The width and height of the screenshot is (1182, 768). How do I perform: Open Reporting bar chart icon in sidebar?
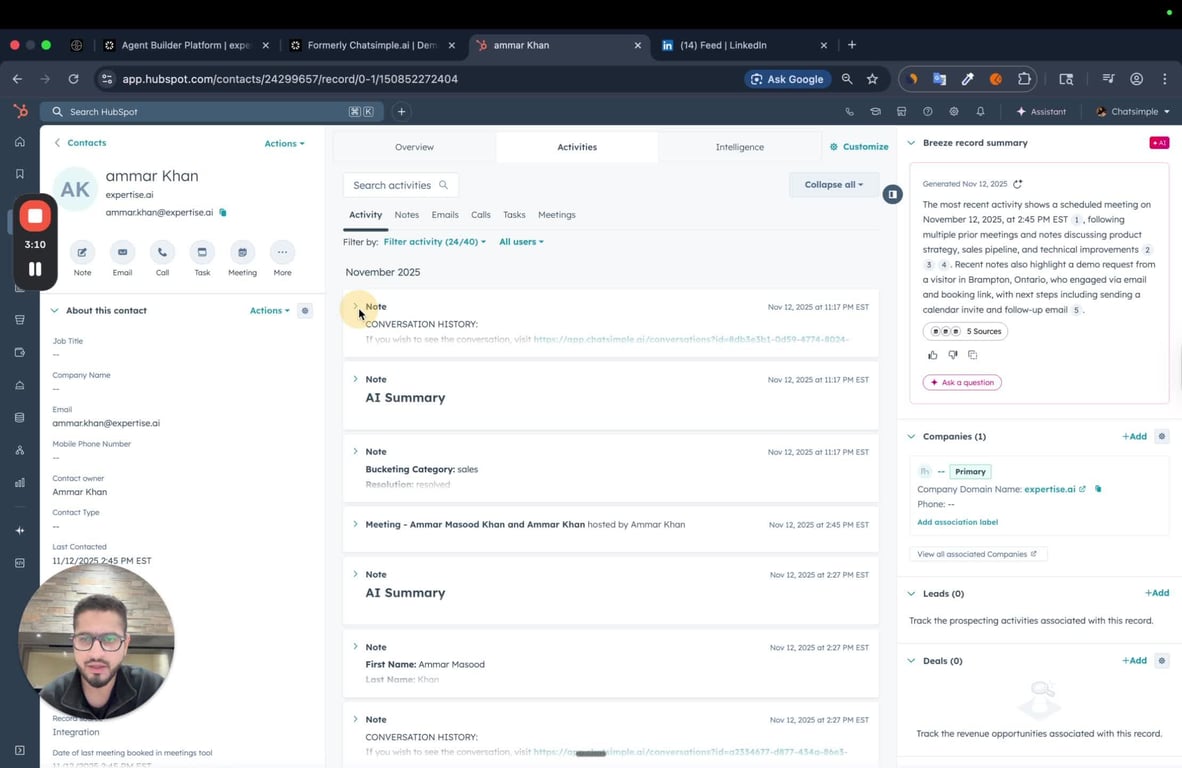coord(20,482)
